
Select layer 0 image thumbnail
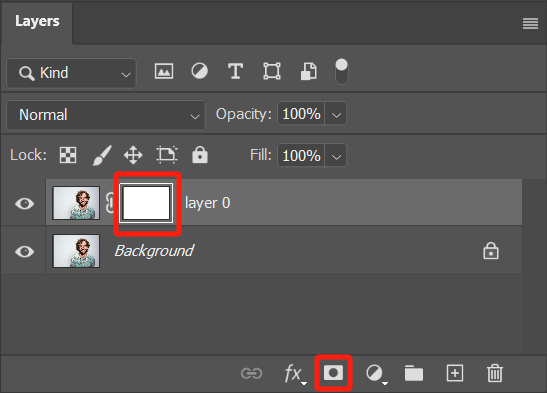(76, 203)
